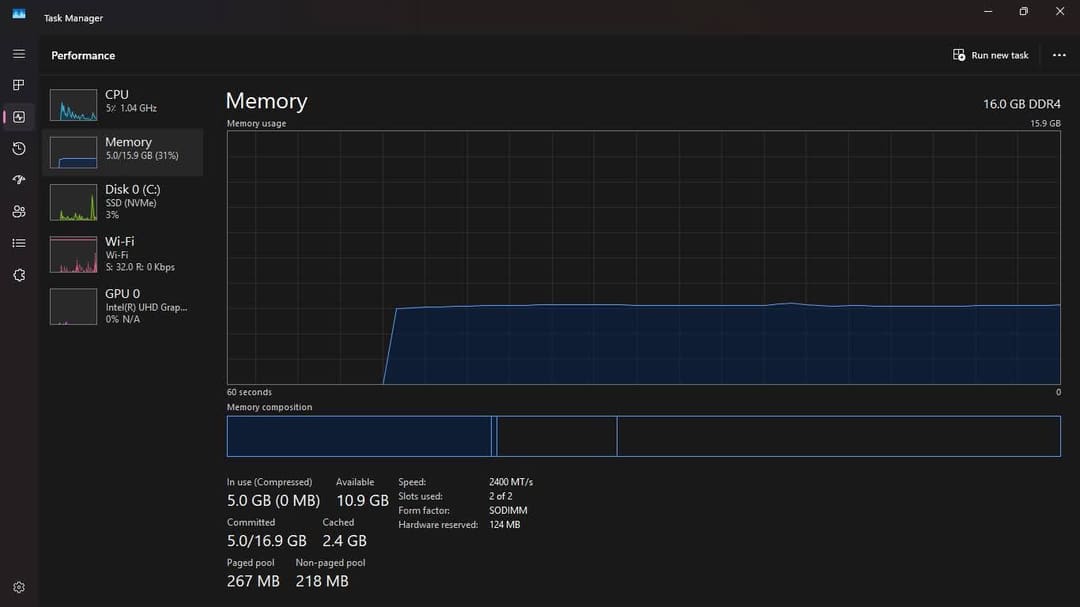Image resolution: width=1080 pixels, height=607 pixels.
Task: Select the CPU performance item
Action: coord(123,104)
